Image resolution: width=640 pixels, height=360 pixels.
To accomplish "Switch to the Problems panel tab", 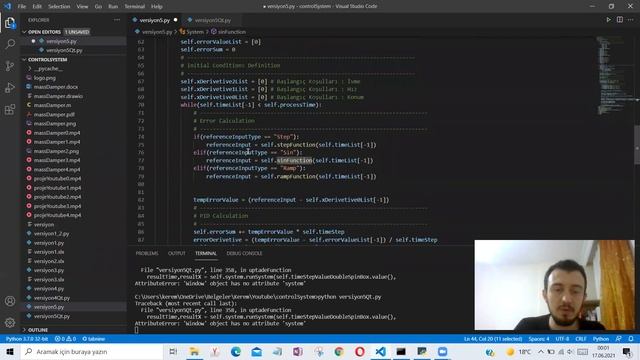I will 147,253.
